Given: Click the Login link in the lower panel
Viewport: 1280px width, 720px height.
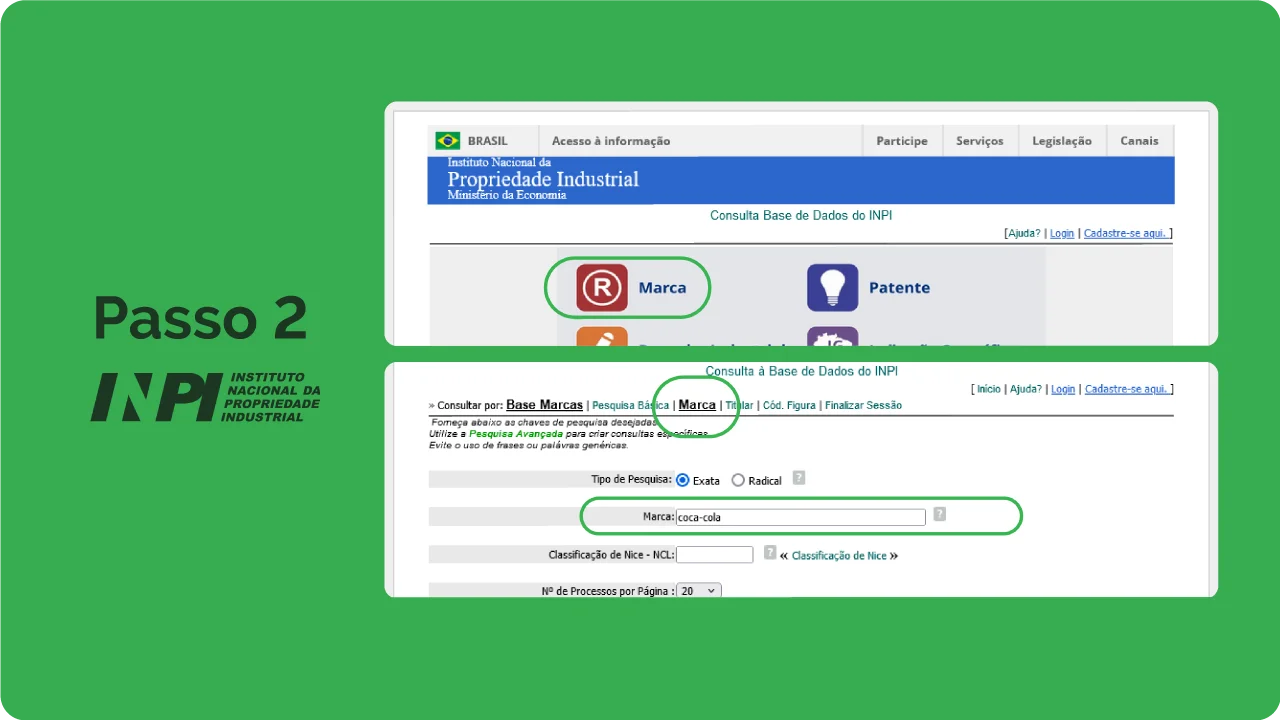Looking at the screenshot, I should [1063, 389].
